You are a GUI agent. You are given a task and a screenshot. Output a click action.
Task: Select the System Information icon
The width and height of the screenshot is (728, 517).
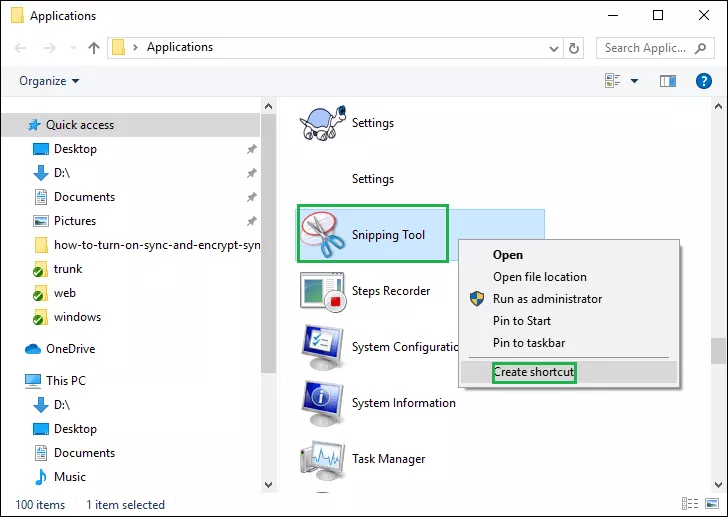pyautogui.click(x=323, y=403)
